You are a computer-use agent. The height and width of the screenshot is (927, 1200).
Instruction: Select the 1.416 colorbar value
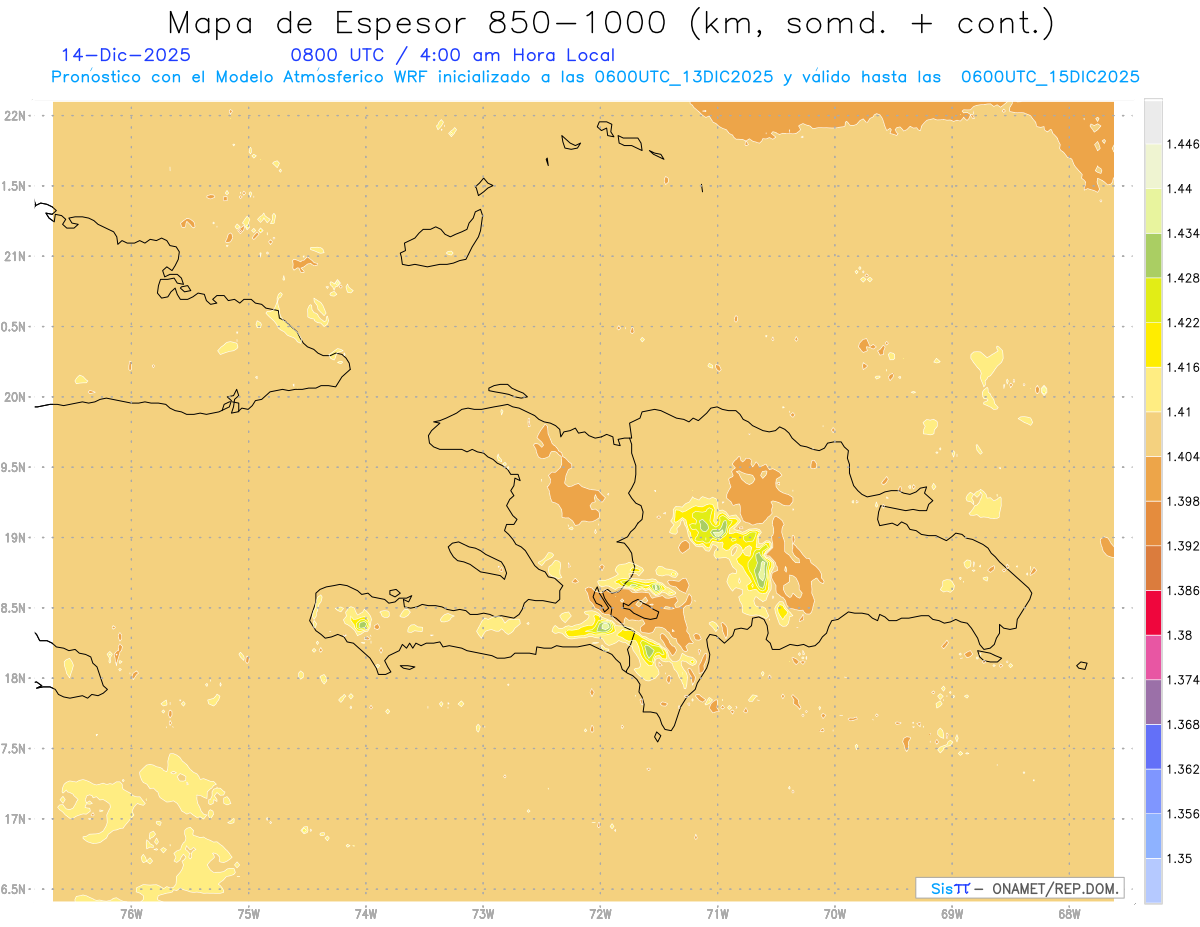(x=1182, y=367)
